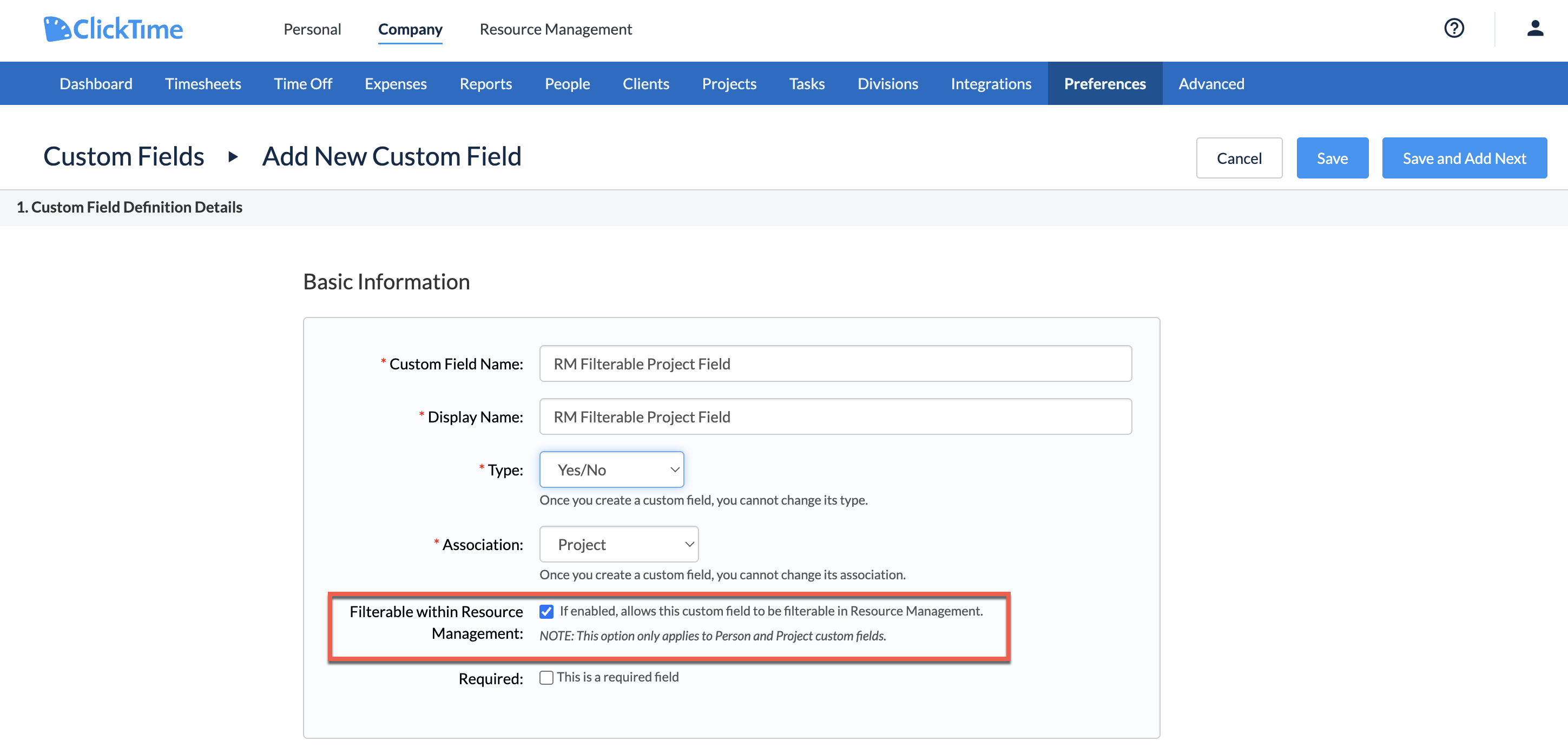This screenshot has height=754, width=1568.
Task: Click the 'This is a required field' label
Action: (617, 677)
